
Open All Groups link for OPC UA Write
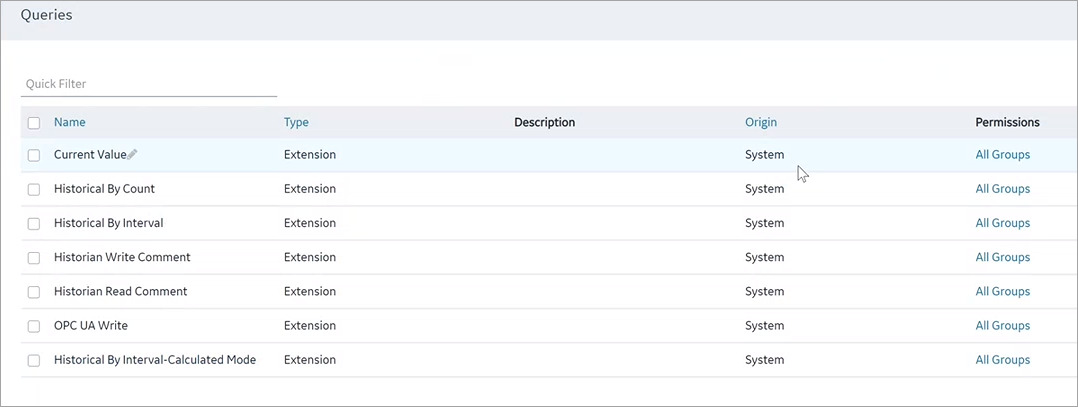pyautogui.click(x=1002, y=325)
